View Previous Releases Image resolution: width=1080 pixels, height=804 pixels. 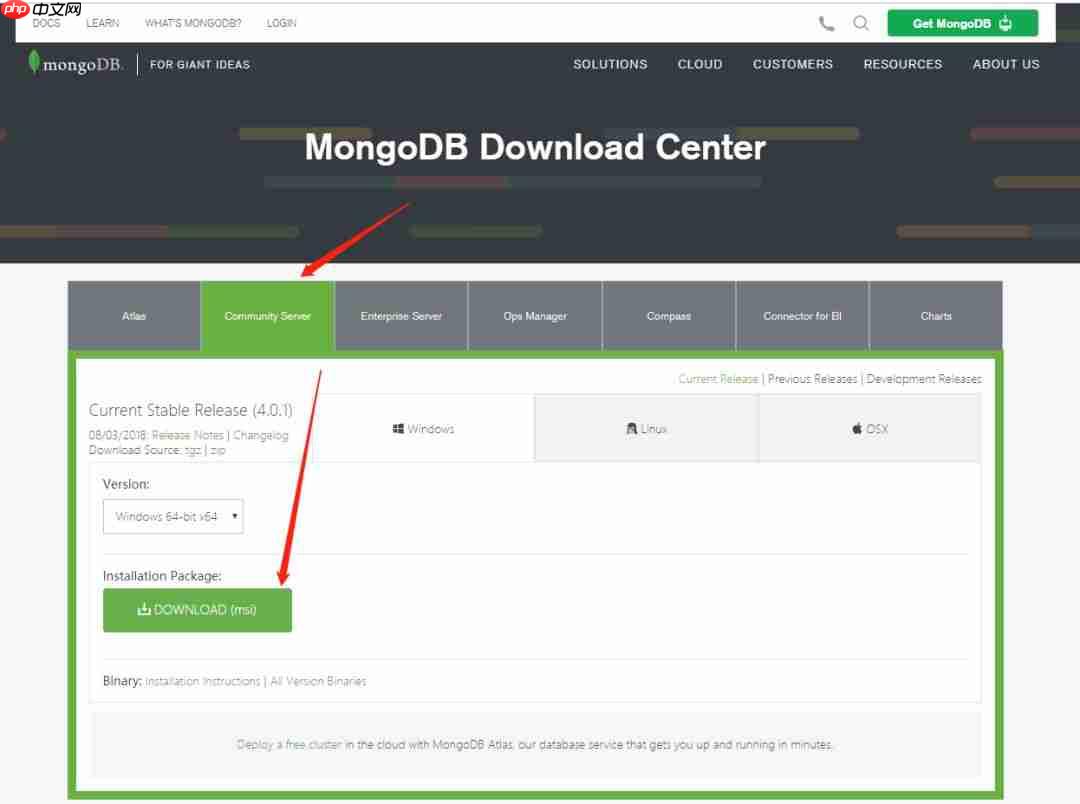point(811,378)
